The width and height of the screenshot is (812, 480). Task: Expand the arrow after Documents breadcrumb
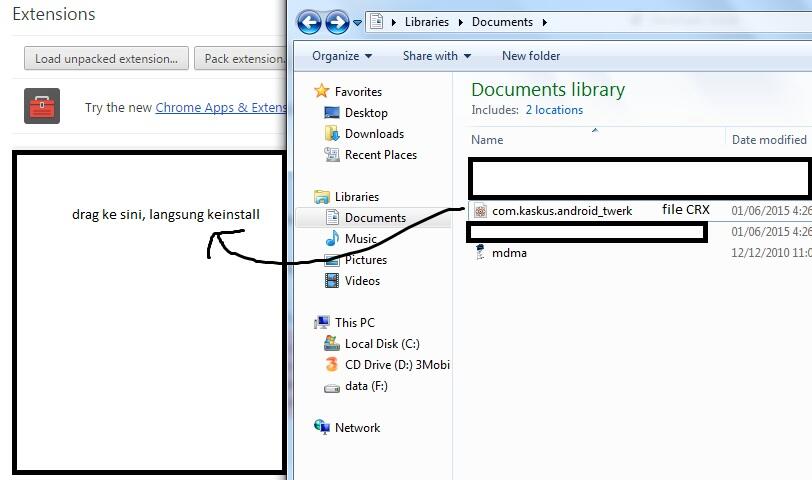[544, 22]
